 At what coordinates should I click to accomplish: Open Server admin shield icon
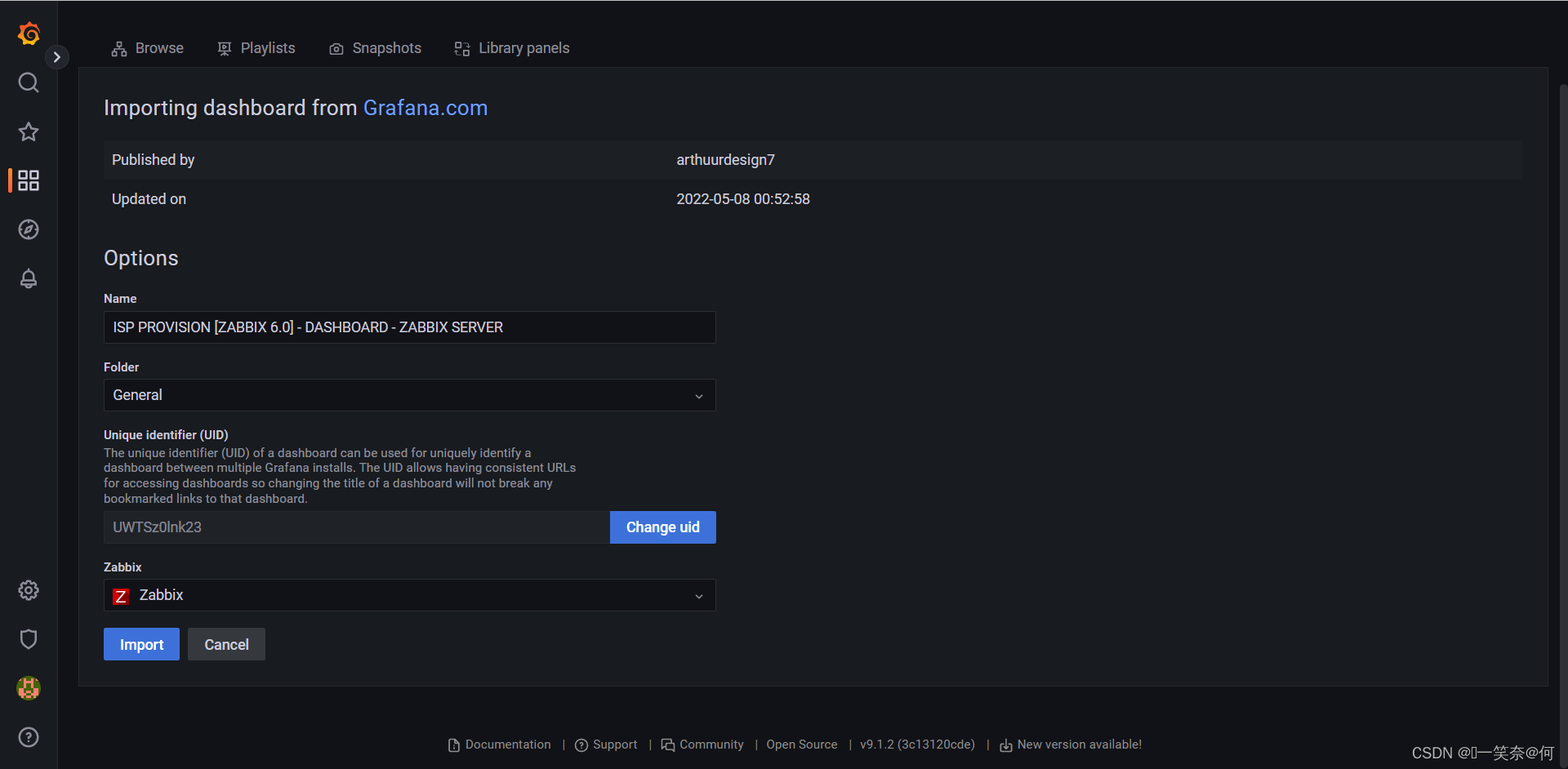29,639
